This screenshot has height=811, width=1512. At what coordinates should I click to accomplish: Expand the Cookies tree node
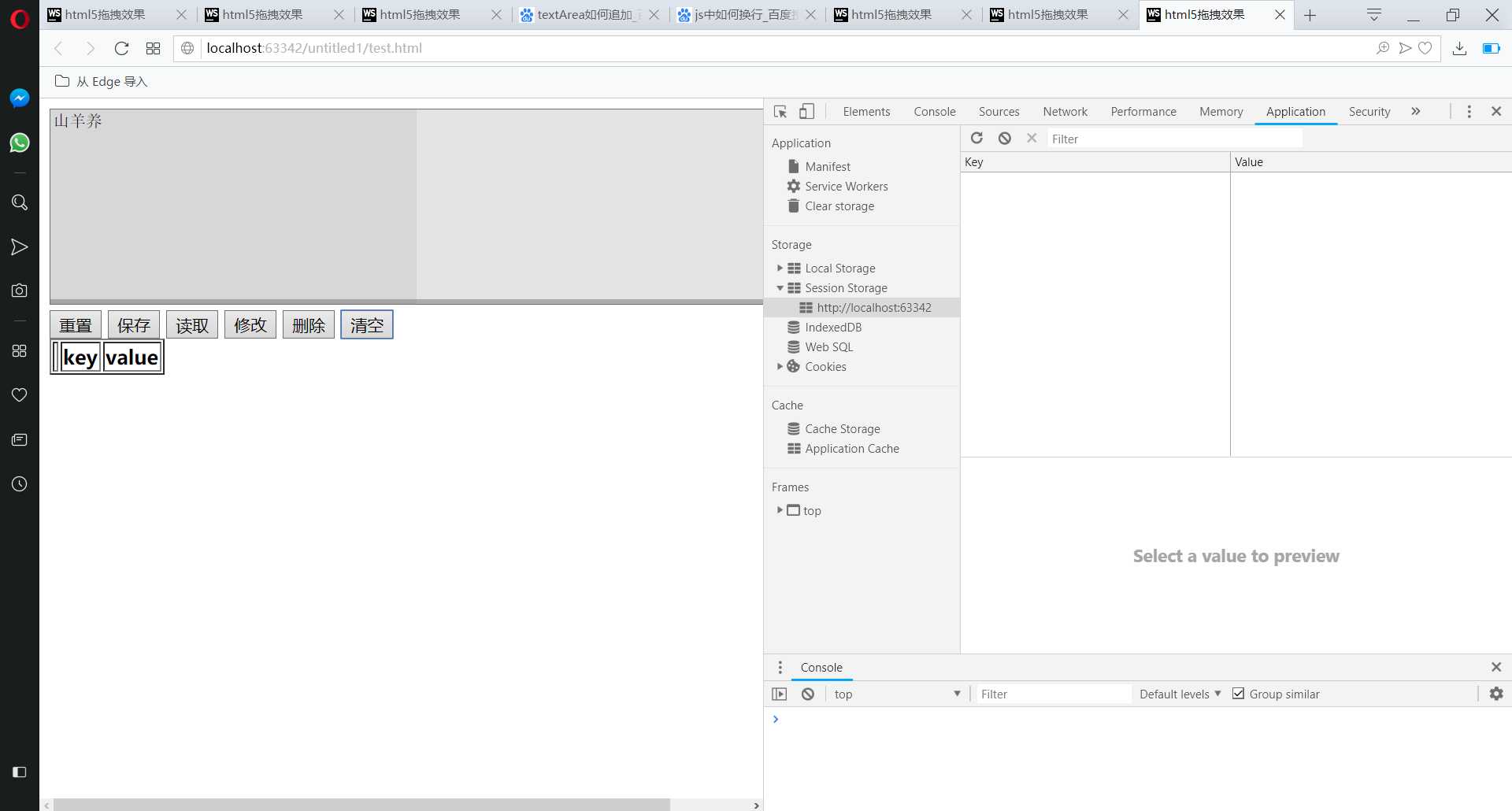tap(780, 366)
